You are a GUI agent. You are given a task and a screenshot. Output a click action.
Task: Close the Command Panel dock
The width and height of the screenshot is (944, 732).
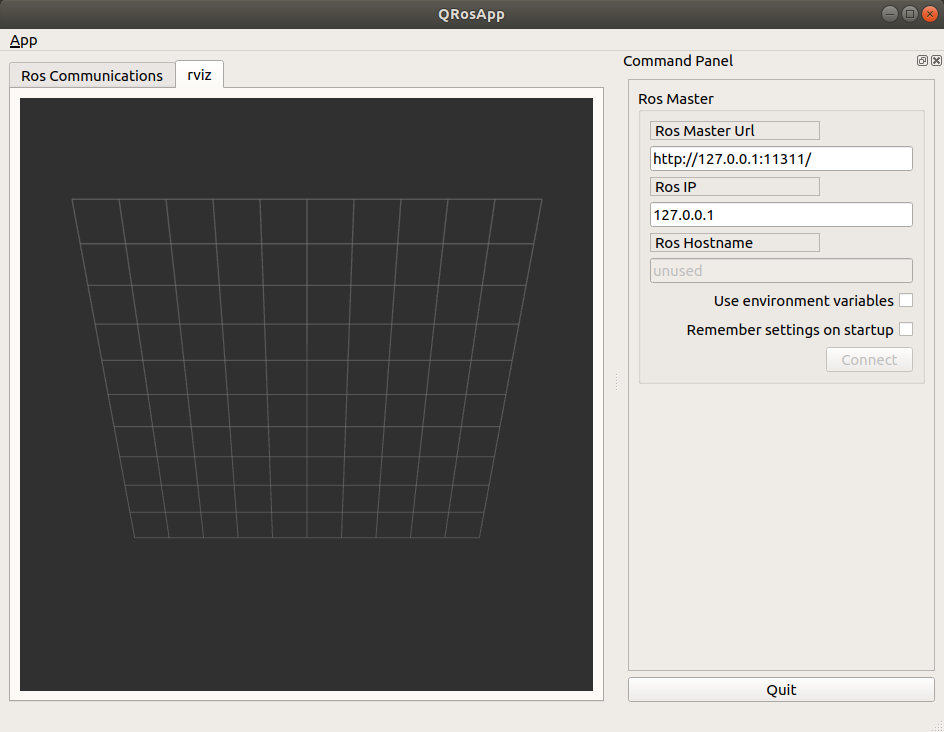pyautogui.click(x=936, y=61)
